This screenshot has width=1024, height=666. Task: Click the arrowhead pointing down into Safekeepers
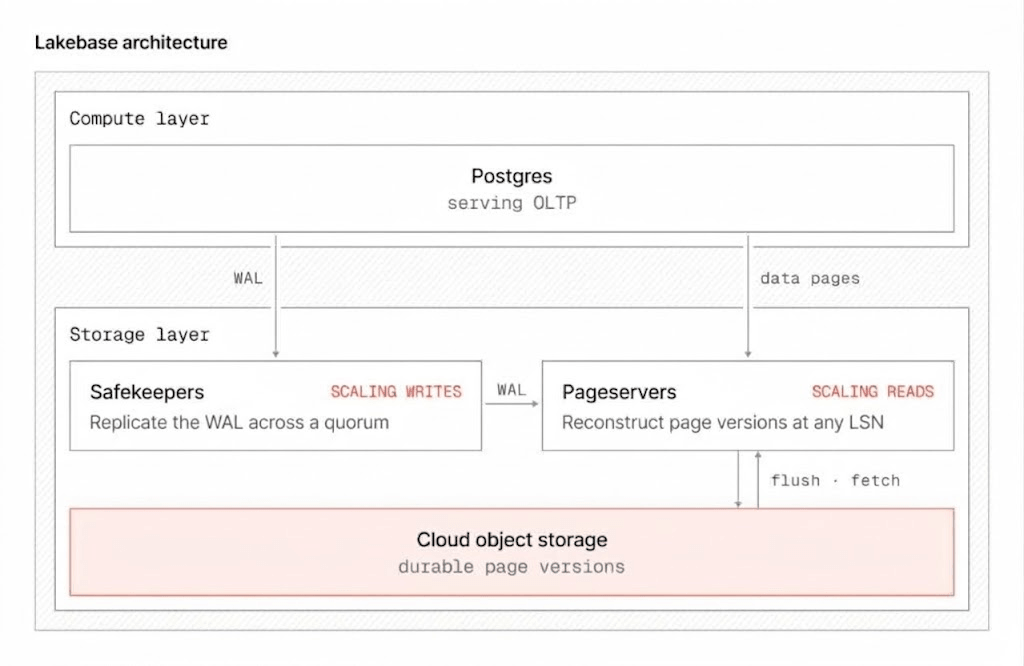276,354
